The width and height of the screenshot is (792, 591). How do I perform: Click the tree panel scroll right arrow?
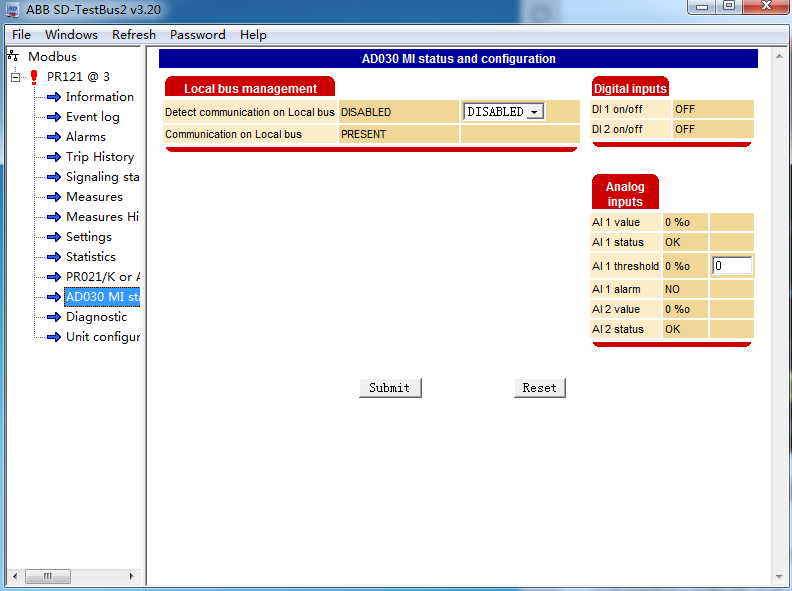tap(131, 576)
